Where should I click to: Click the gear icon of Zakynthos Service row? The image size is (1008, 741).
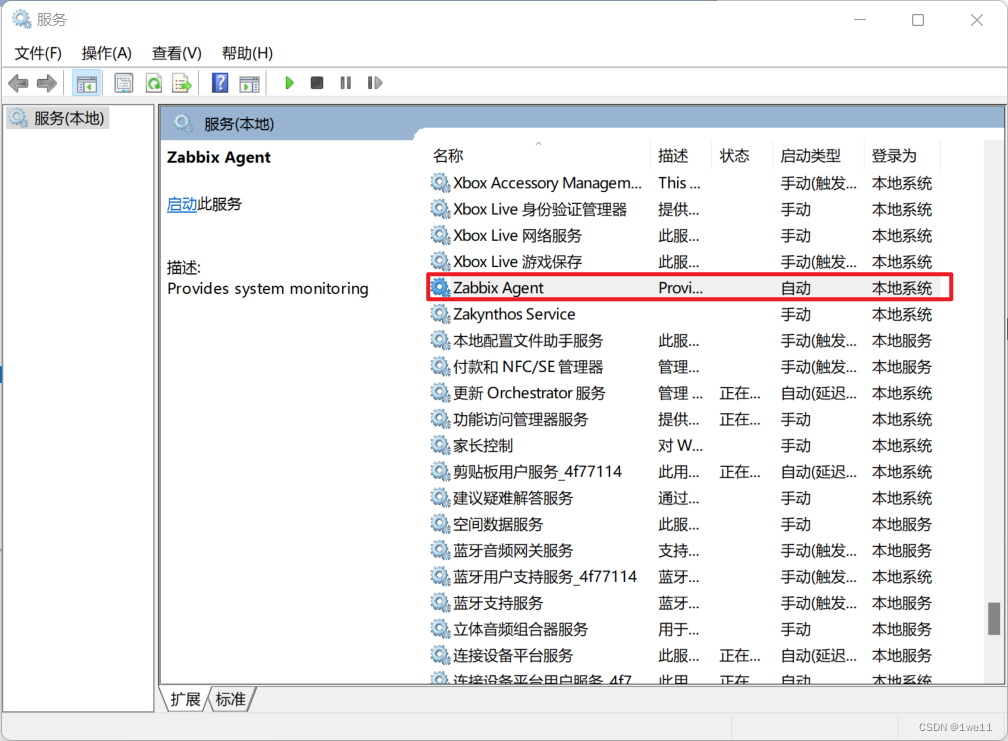pos(440,314)
